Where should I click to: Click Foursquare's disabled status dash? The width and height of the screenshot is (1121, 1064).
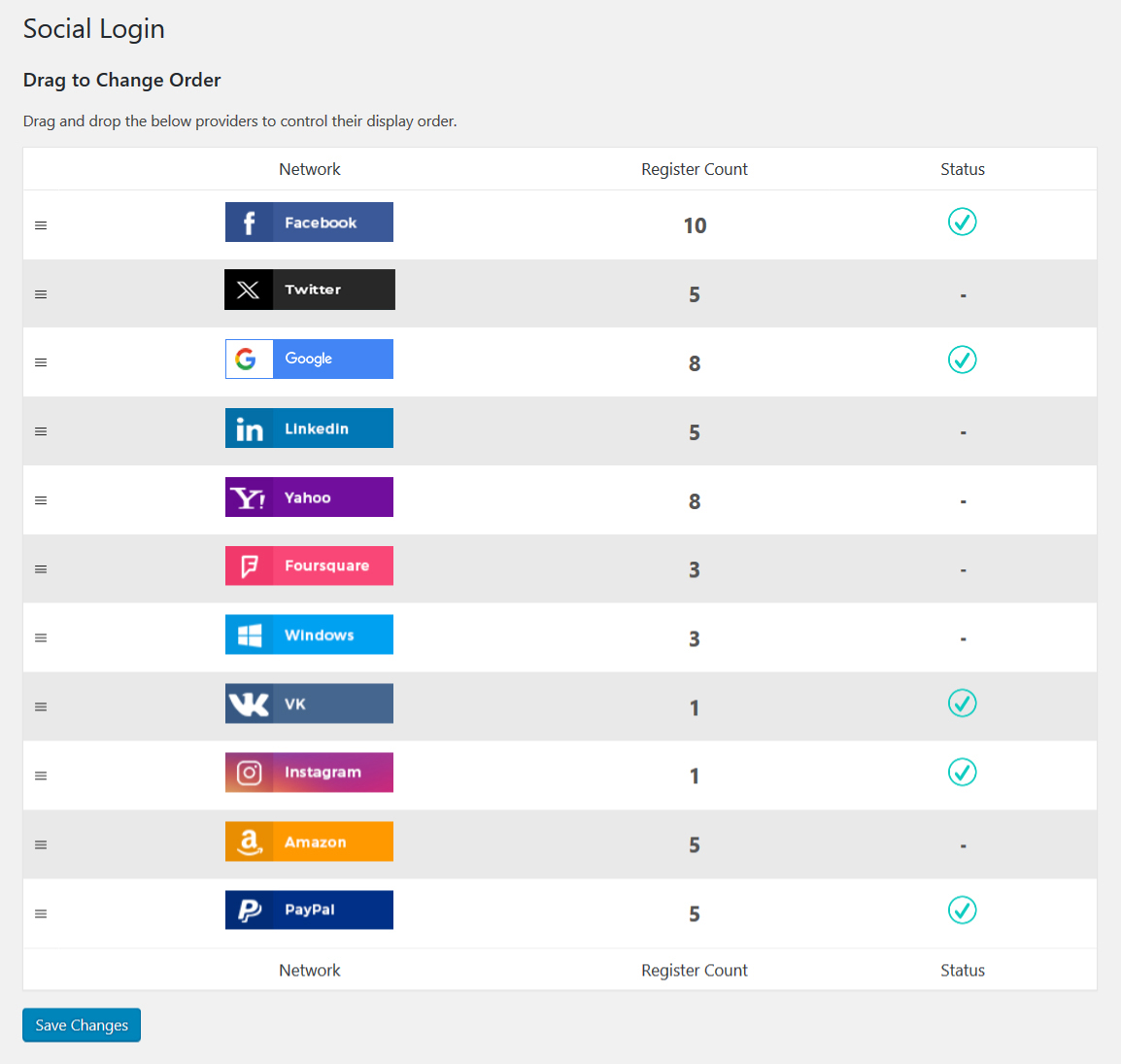click(963, 570)
